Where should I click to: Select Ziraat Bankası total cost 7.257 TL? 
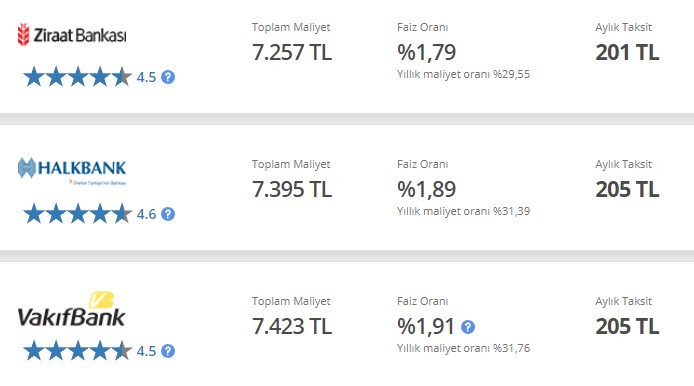point(292,52)
